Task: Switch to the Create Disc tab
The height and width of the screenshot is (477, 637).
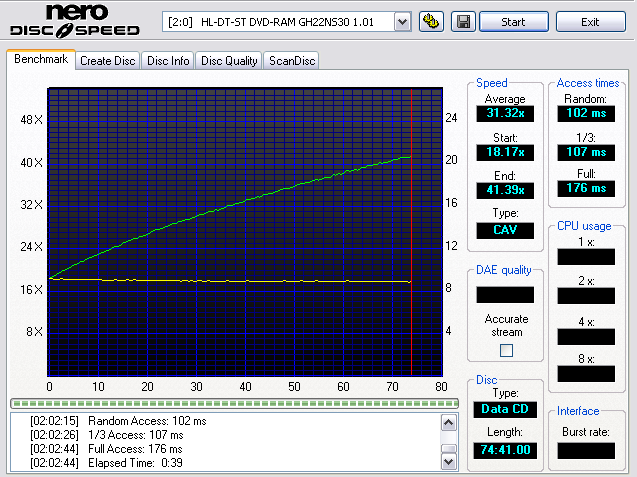Action: click(108, 61)
